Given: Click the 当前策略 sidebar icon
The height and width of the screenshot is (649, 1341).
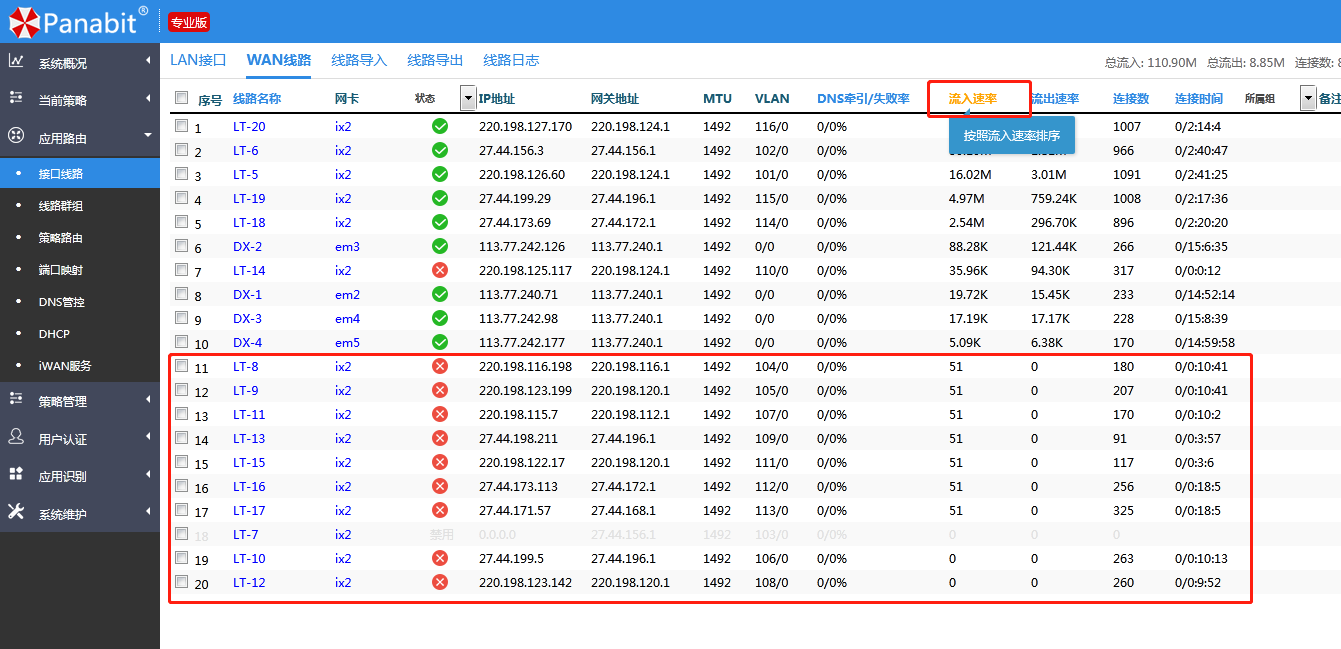Looking at the screenshot, I should point(16,98).
